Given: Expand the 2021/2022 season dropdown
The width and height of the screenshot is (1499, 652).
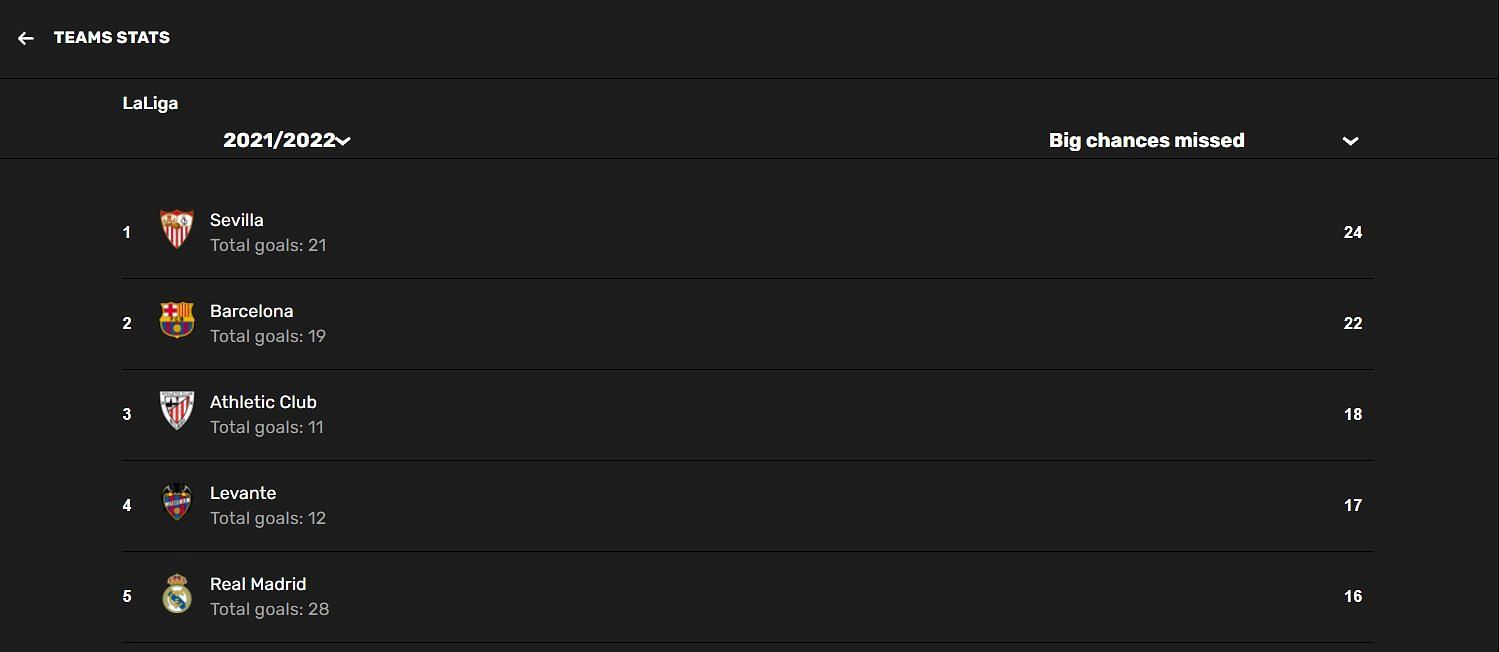Looking at the screenshot, I should (x=287, y=141).
